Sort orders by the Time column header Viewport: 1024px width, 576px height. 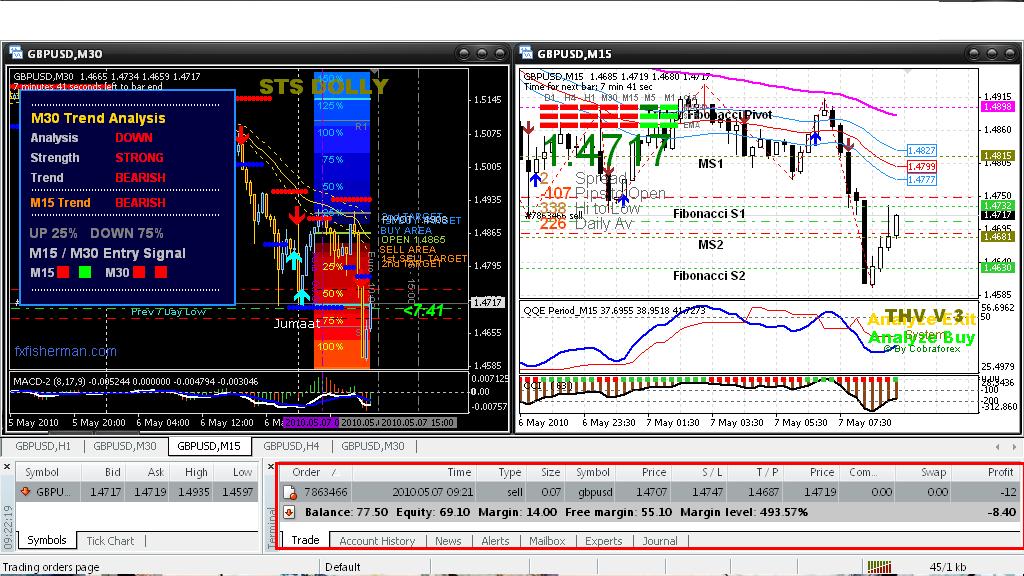(x=415, y=472)
